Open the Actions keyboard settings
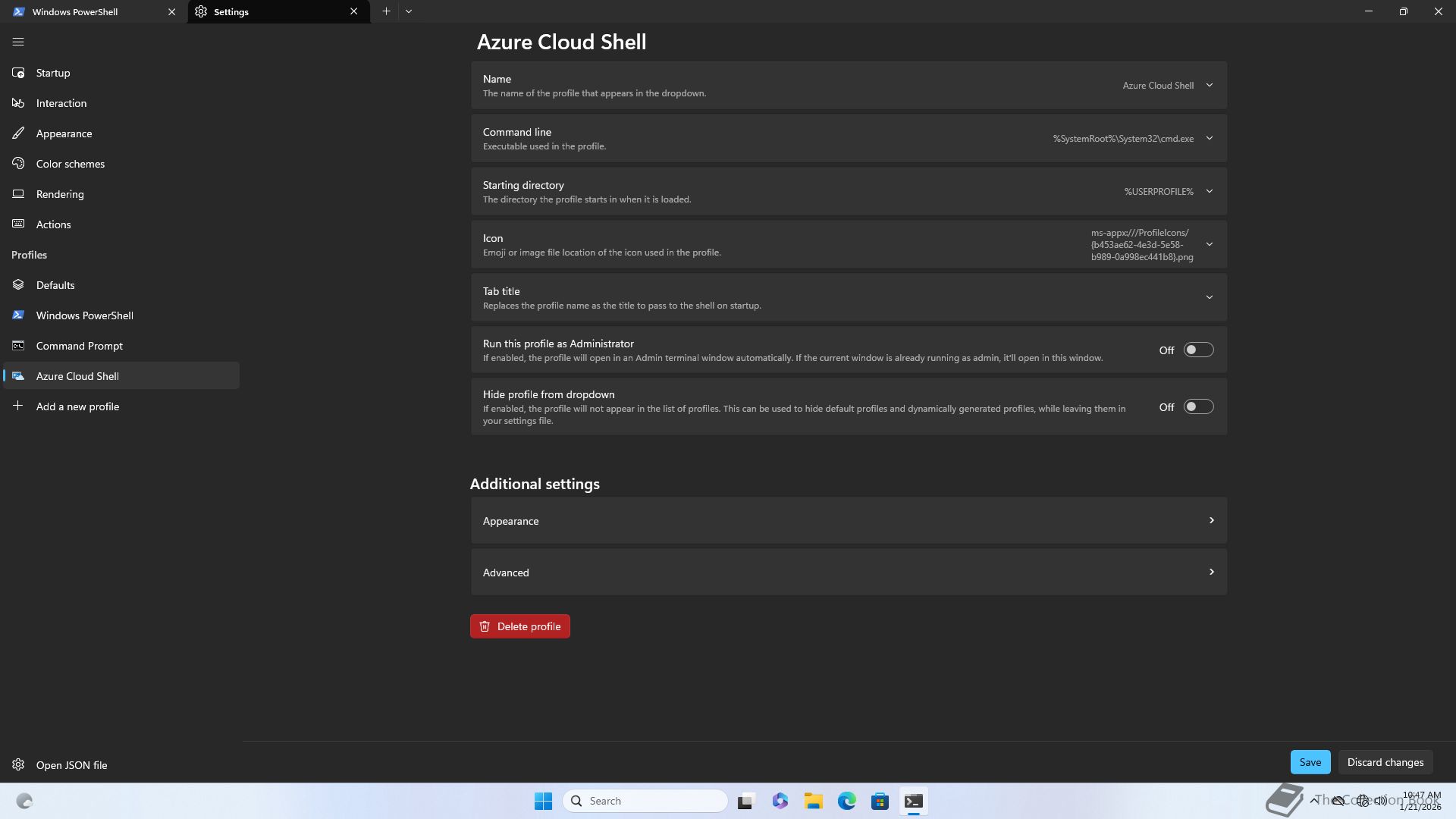 point(53,224)
